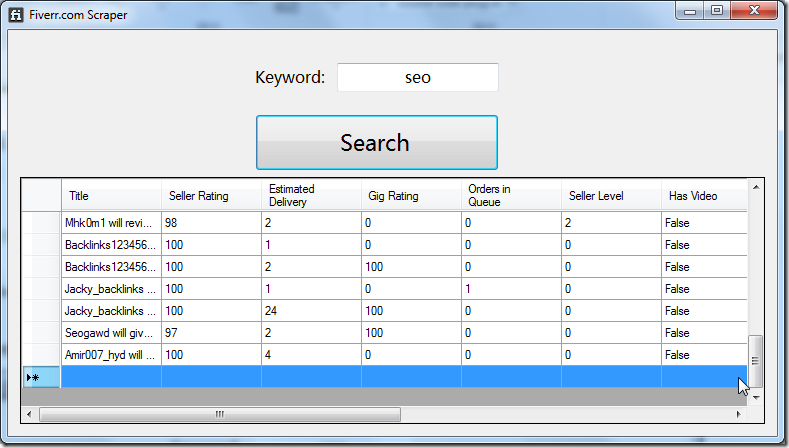Click the Search button
The width and height of the screenshot is (789, 448).
coord(376,142)
